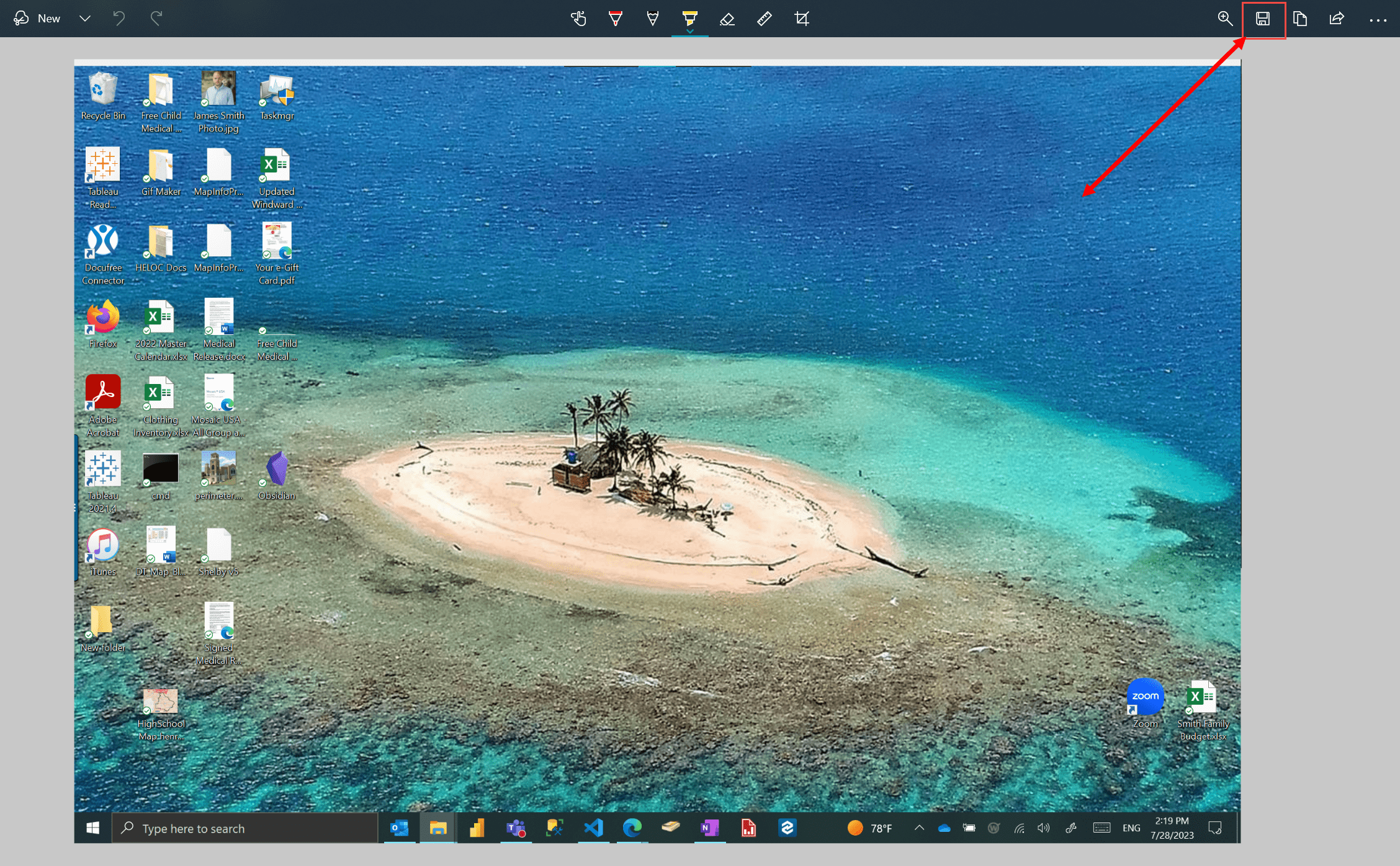Toggle Touch Writing tool
The height and width of the screenshot is (866, 1400).
[x=578, y=19]
